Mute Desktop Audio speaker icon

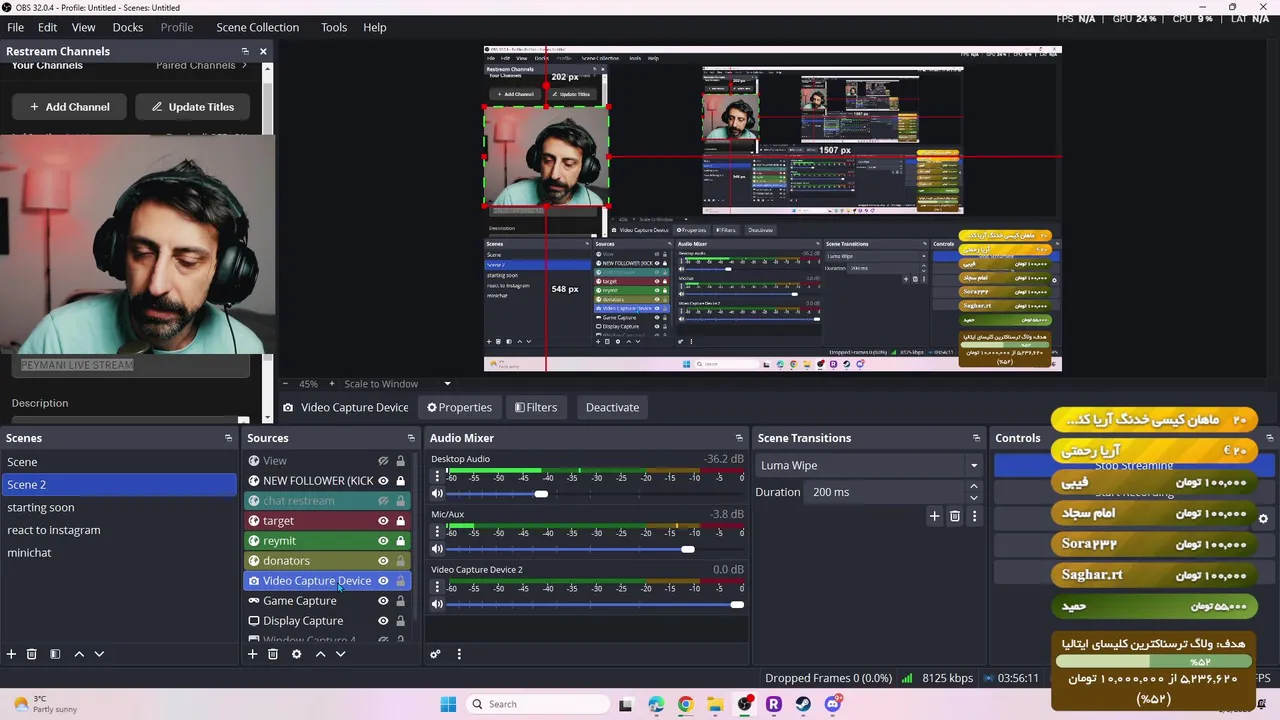(x=437, y=494)
